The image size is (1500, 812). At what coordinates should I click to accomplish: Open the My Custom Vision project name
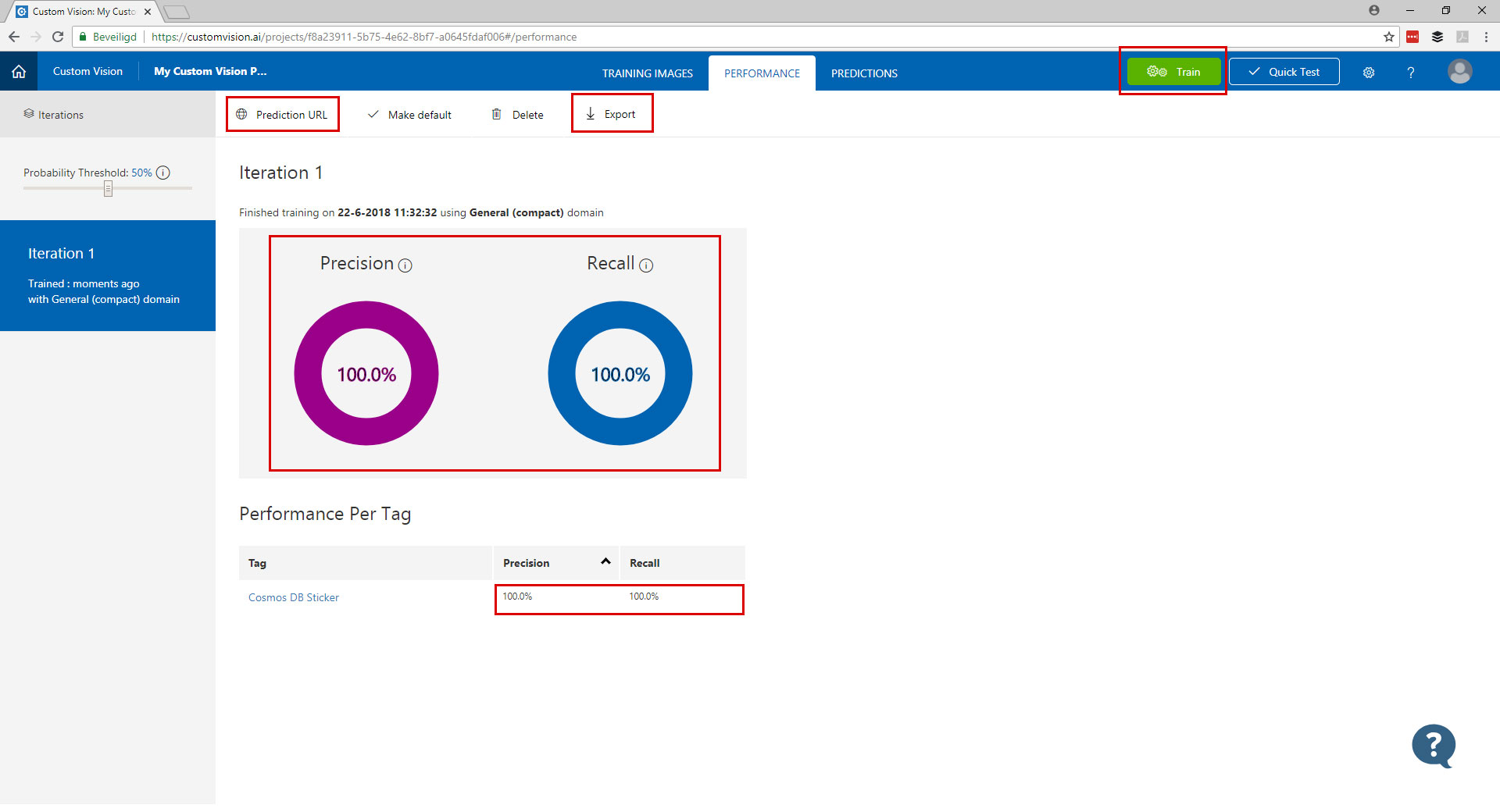pos(210,71)
